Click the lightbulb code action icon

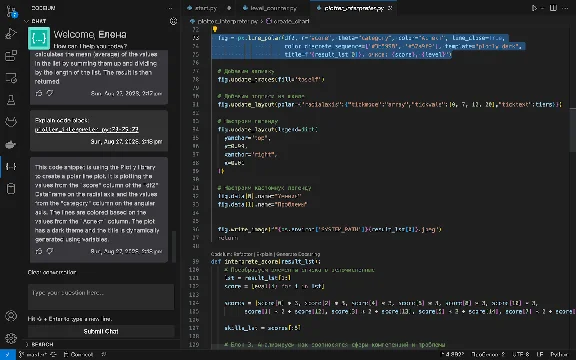[x=215, y=29]
